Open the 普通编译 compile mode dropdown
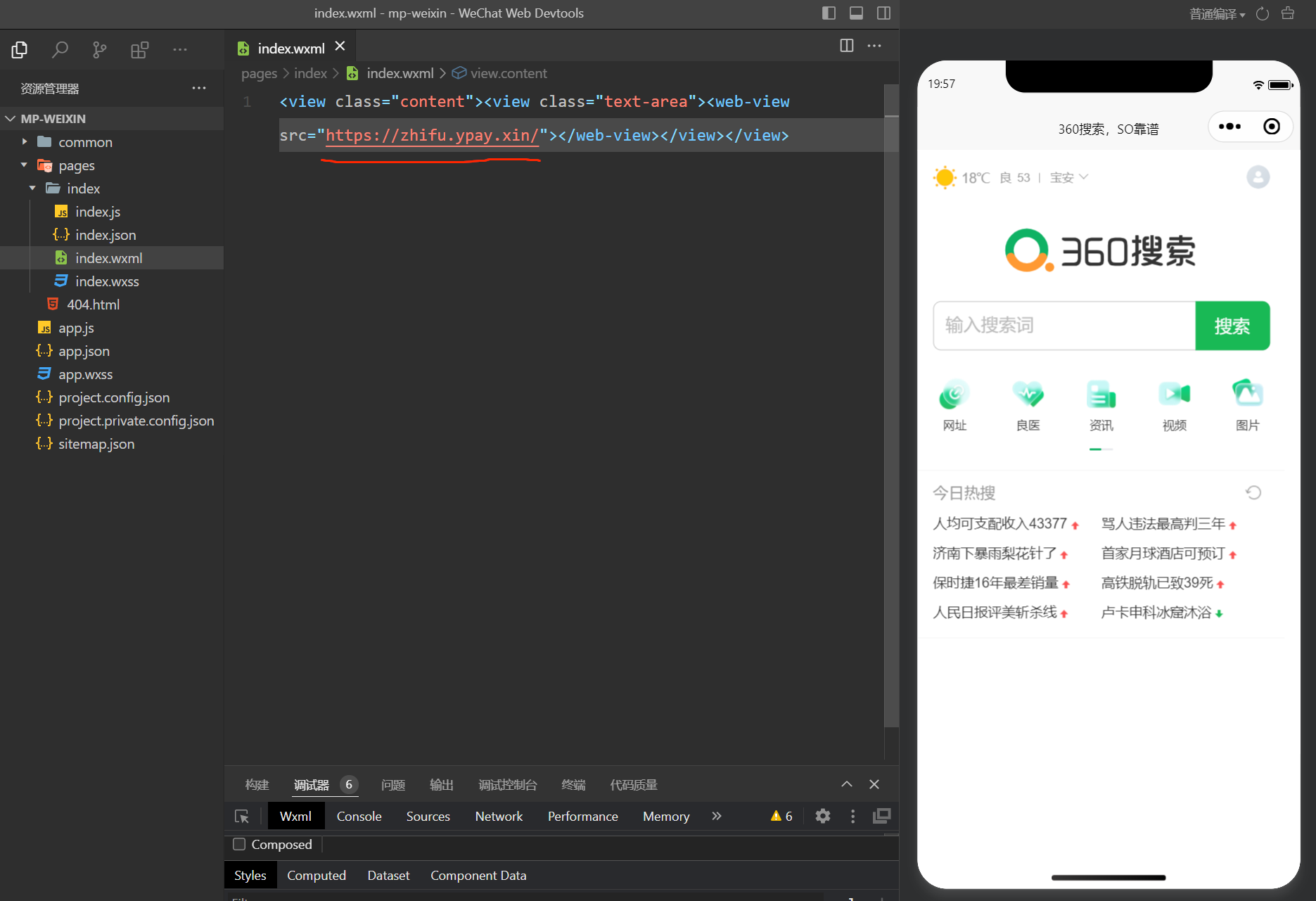Viewport: 1316px width, 901px height. pos(1217,14)
